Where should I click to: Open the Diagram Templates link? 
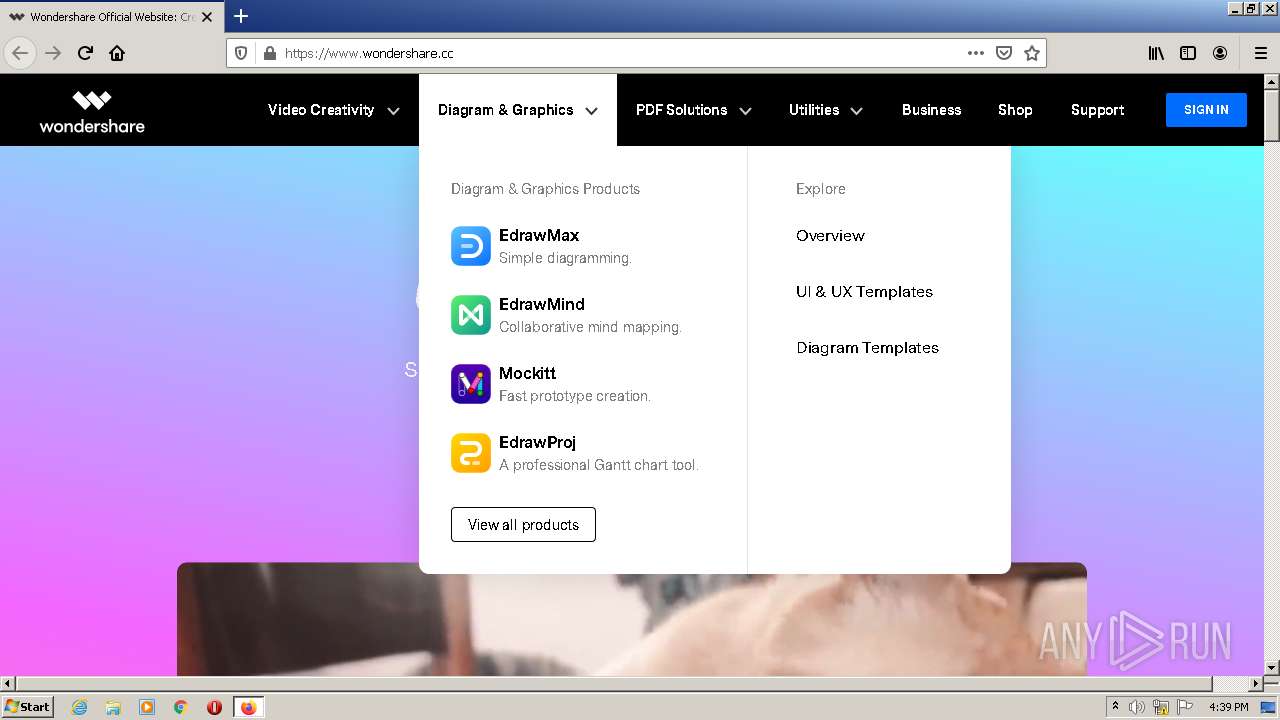[867, 348]
